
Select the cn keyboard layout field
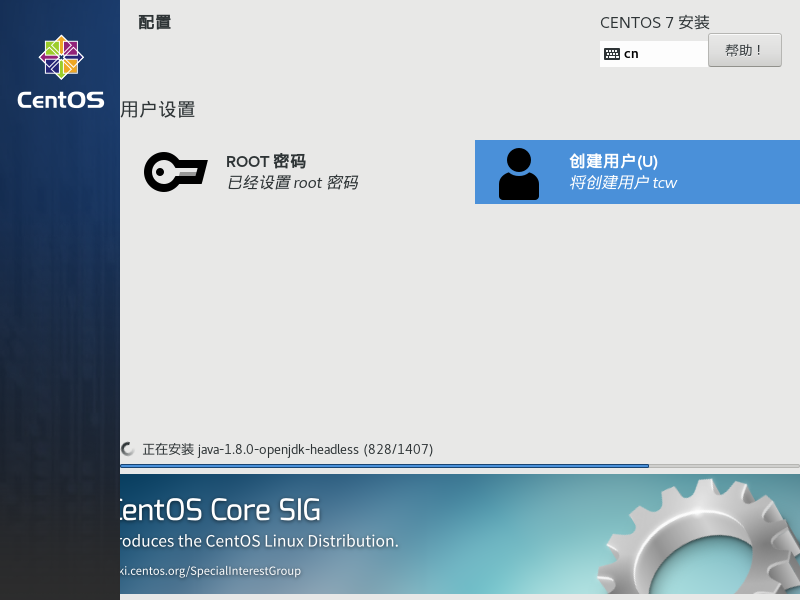tap(654, 54)
